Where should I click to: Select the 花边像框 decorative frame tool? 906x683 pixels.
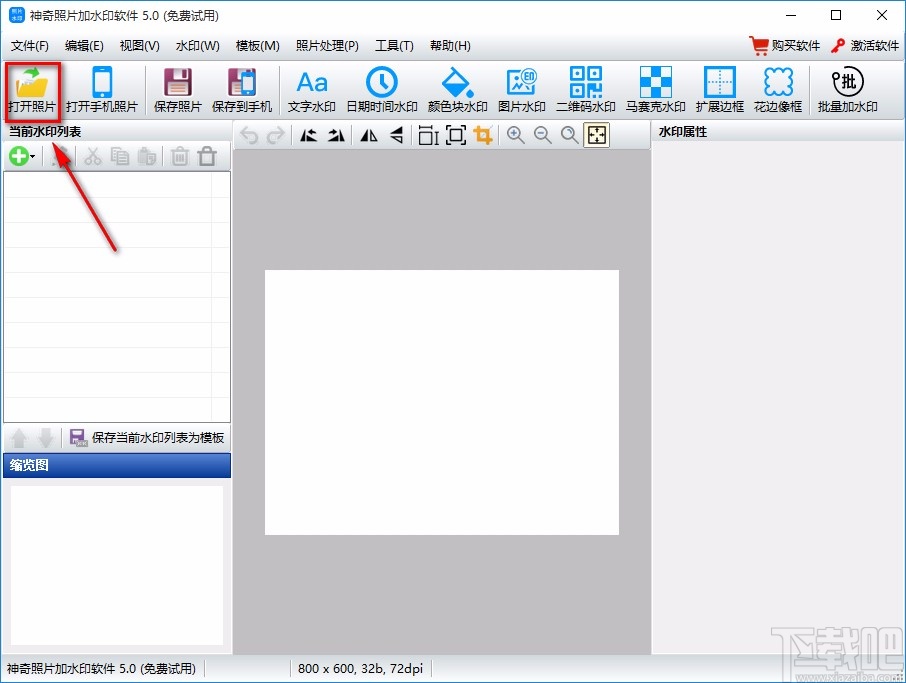(x=778, y=90)
